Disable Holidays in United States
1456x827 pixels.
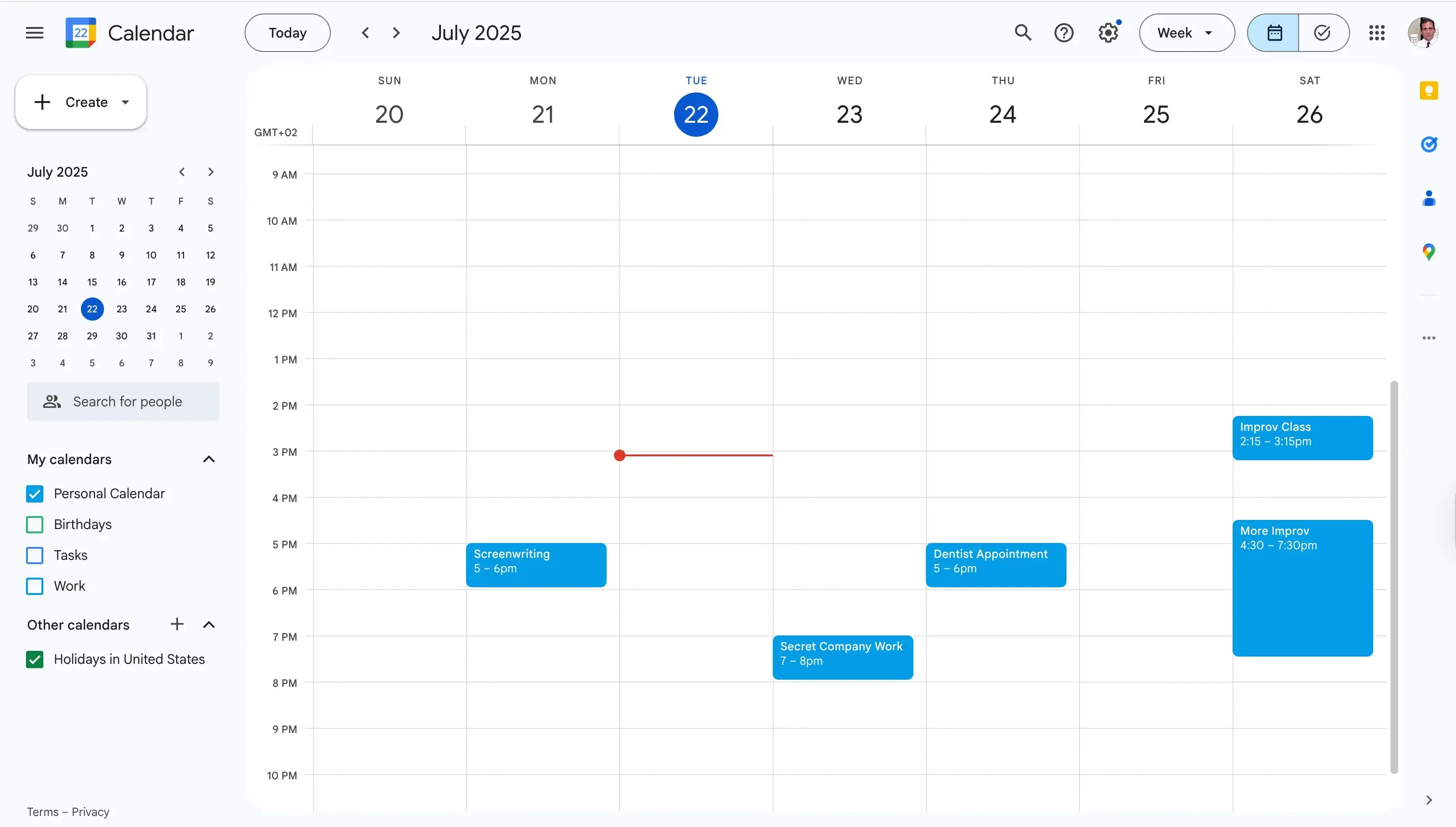pos(34,659)
